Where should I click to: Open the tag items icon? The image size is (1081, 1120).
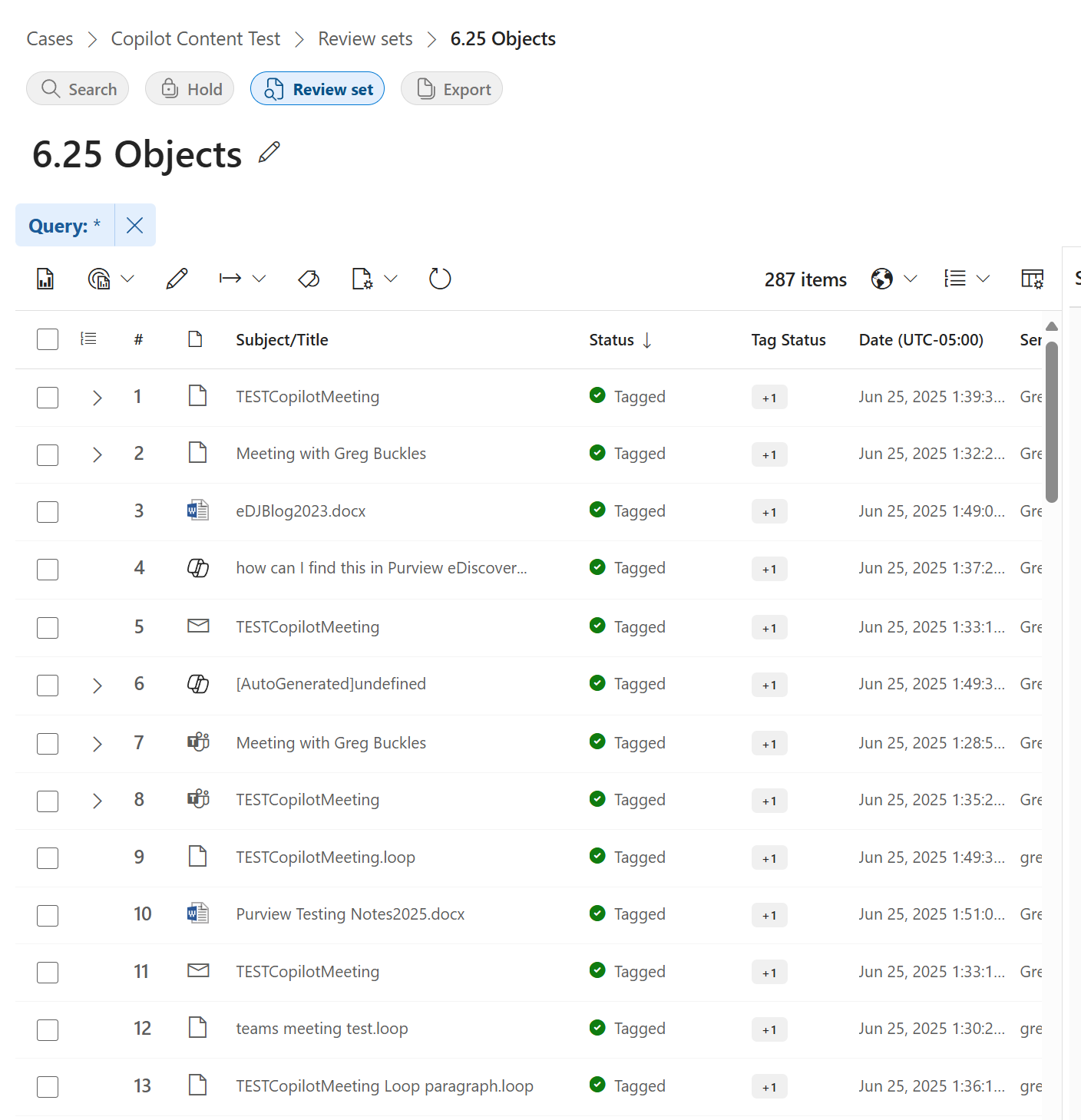[309, 279]
